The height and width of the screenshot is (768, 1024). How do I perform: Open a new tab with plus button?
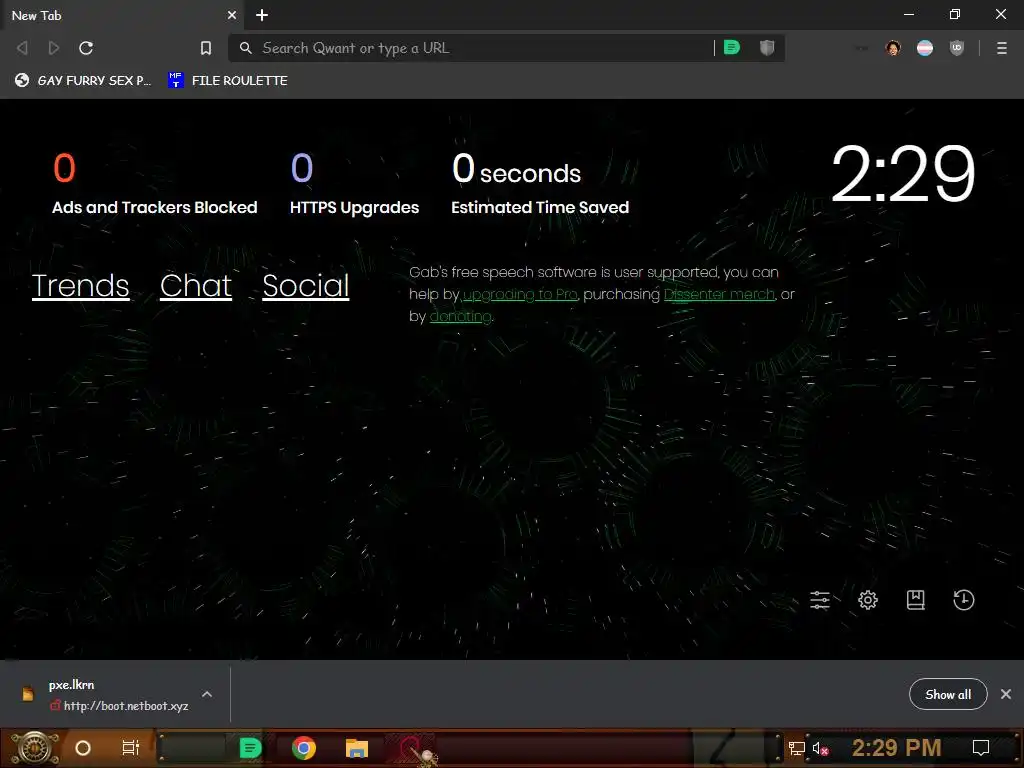coord(262,15)
